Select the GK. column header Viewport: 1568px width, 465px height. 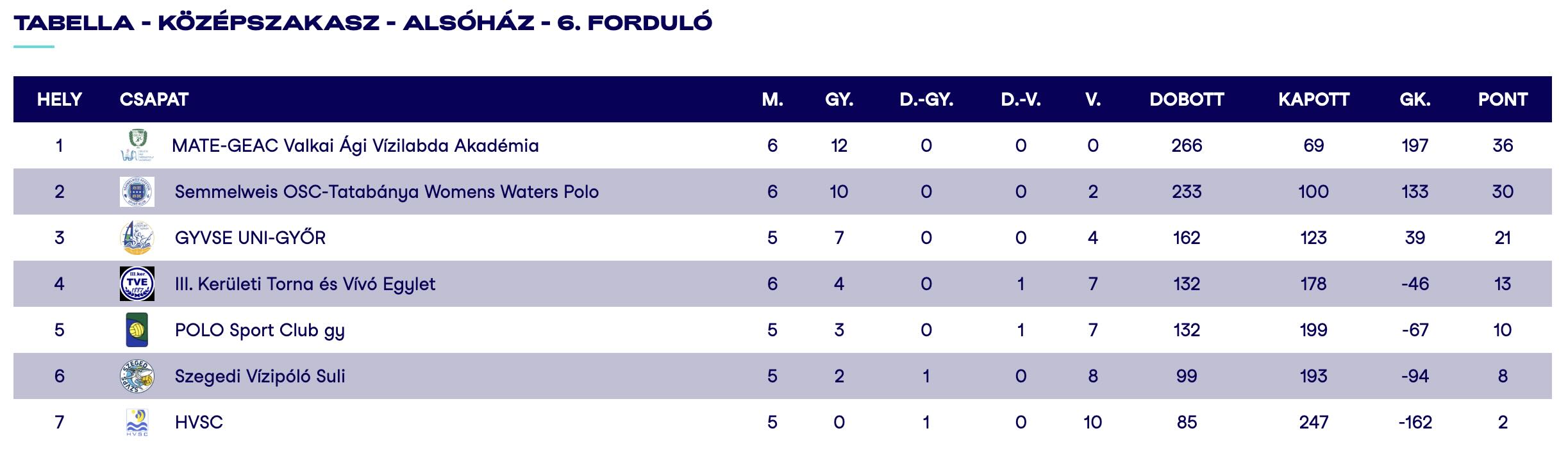tap(1415, 99)
